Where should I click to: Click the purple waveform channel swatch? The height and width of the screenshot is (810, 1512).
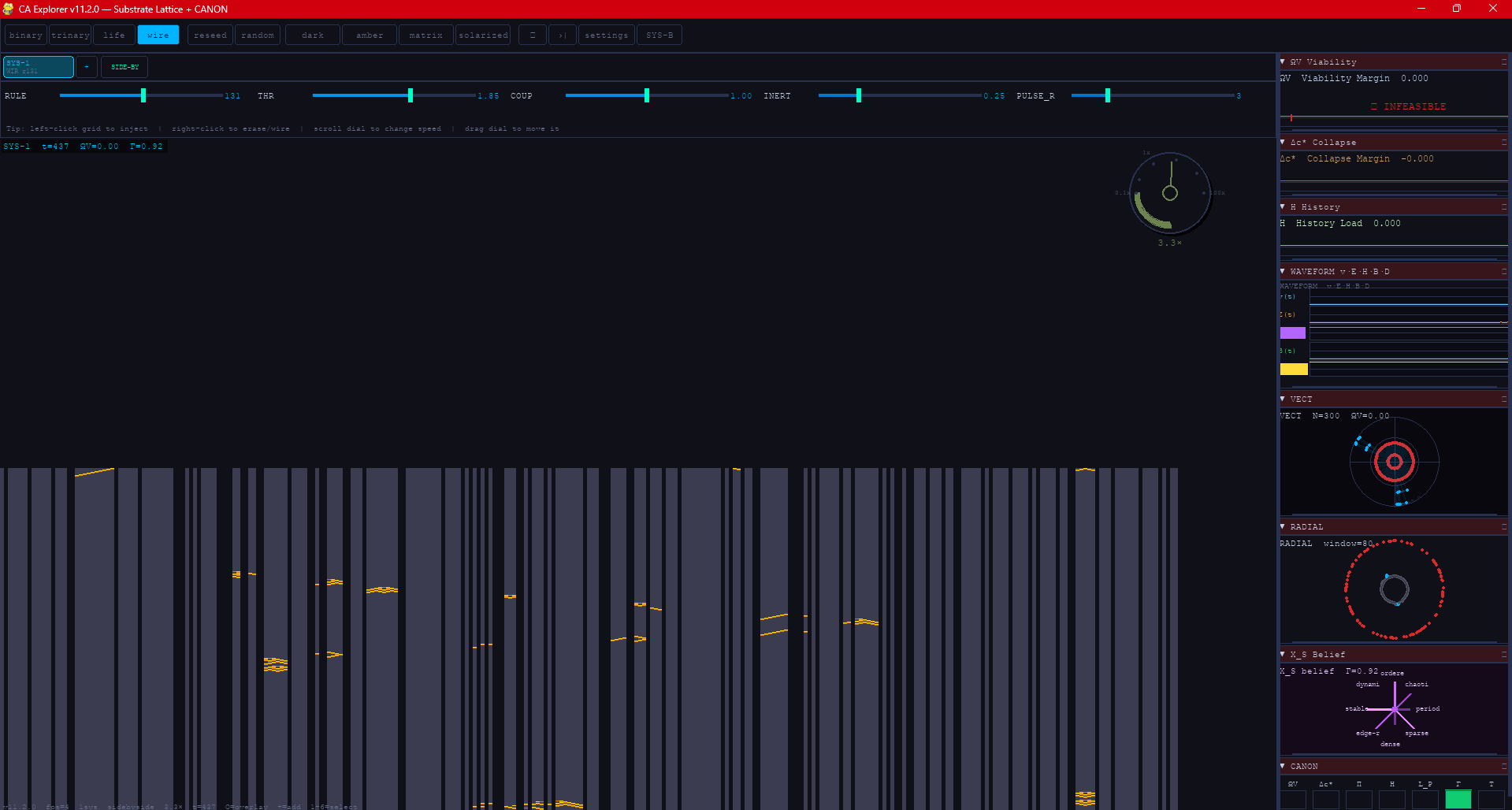tap(1293, 333)
